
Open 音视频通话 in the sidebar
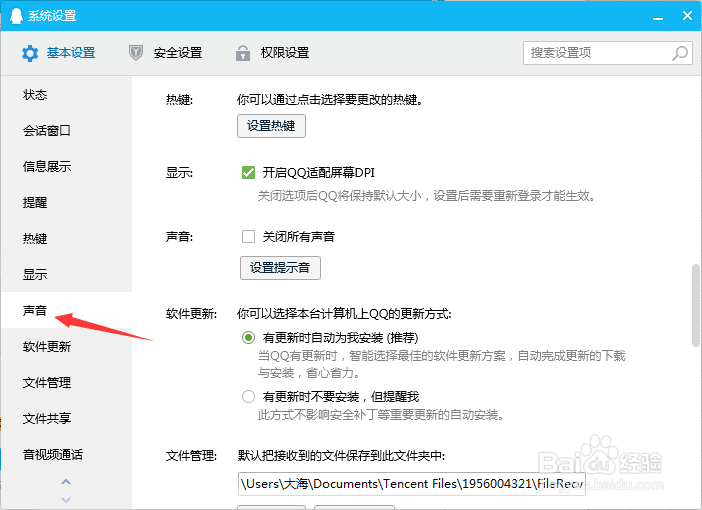click(66, 454)
